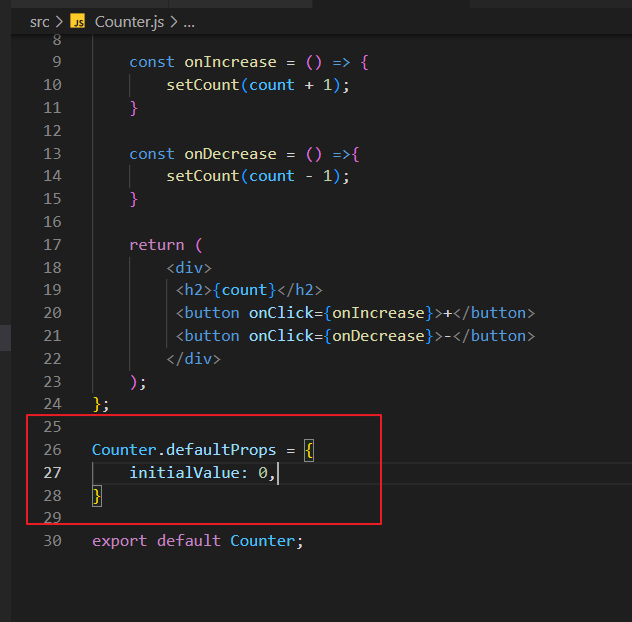Viewport: 632px width, 622px height.
Task: Click the 'onDecrease' declaration on line 13
Action: tap(230, 154)
